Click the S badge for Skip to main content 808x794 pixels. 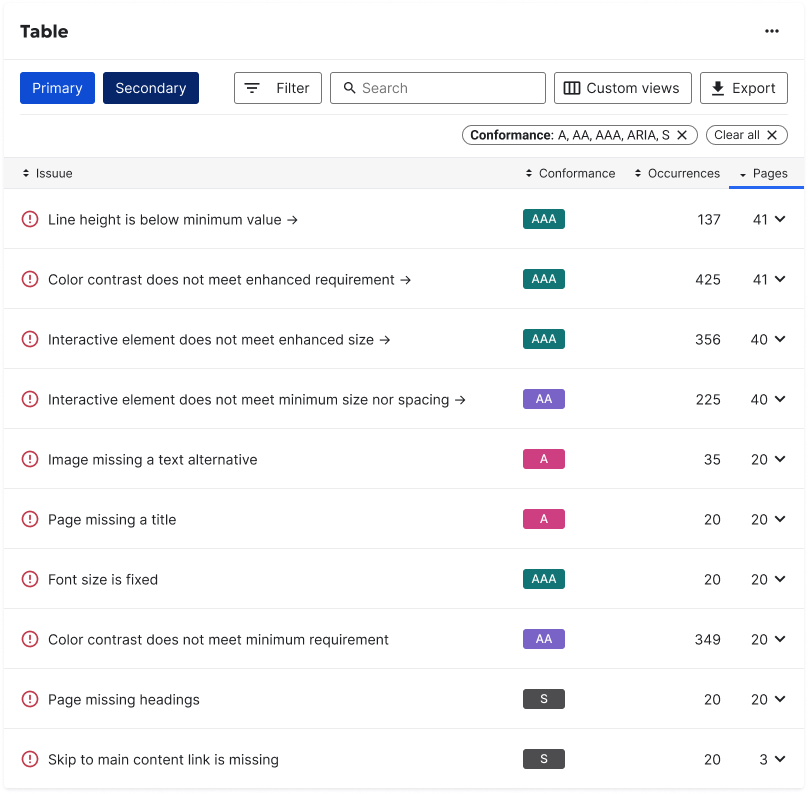coord(543,759)
